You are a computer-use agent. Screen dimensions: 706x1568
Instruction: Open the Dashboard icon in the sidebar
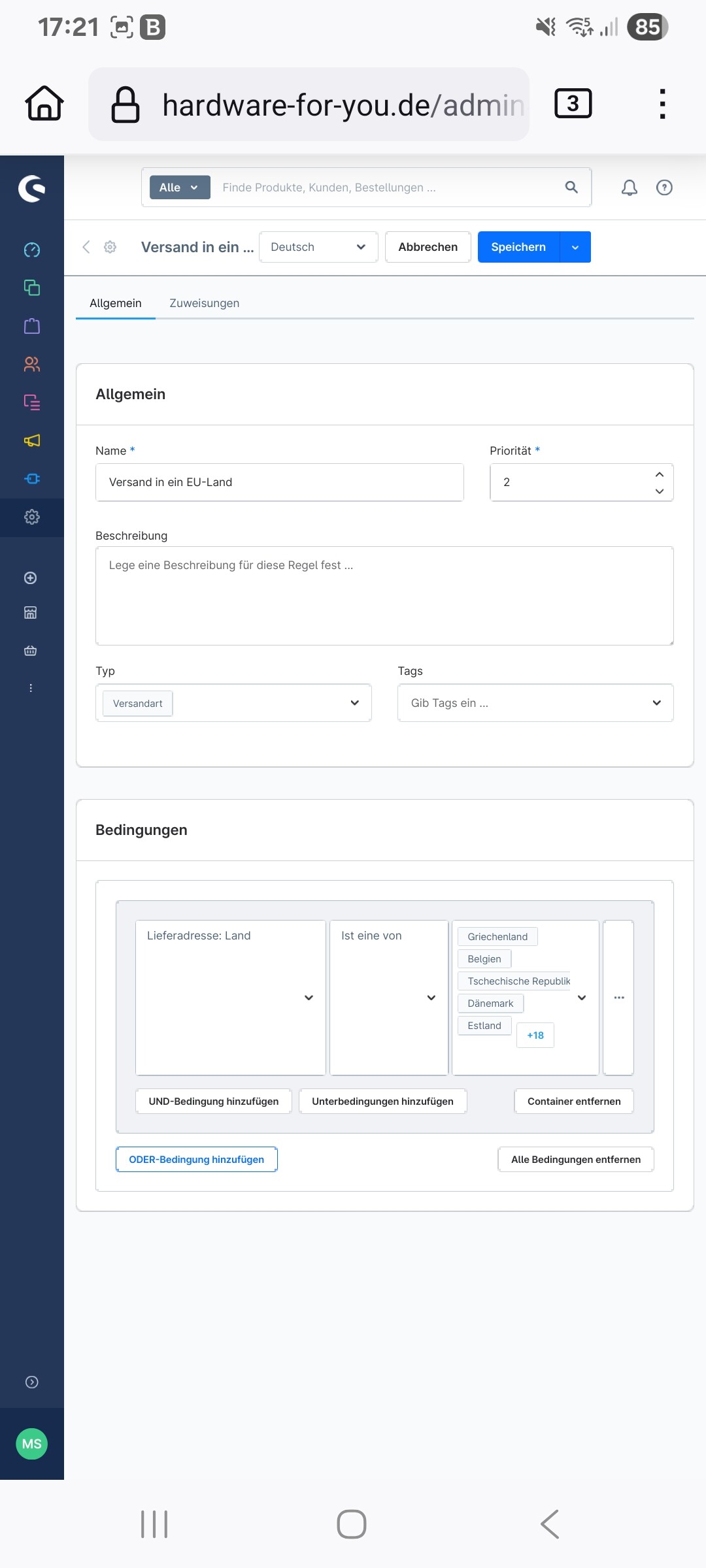(31, 250)
